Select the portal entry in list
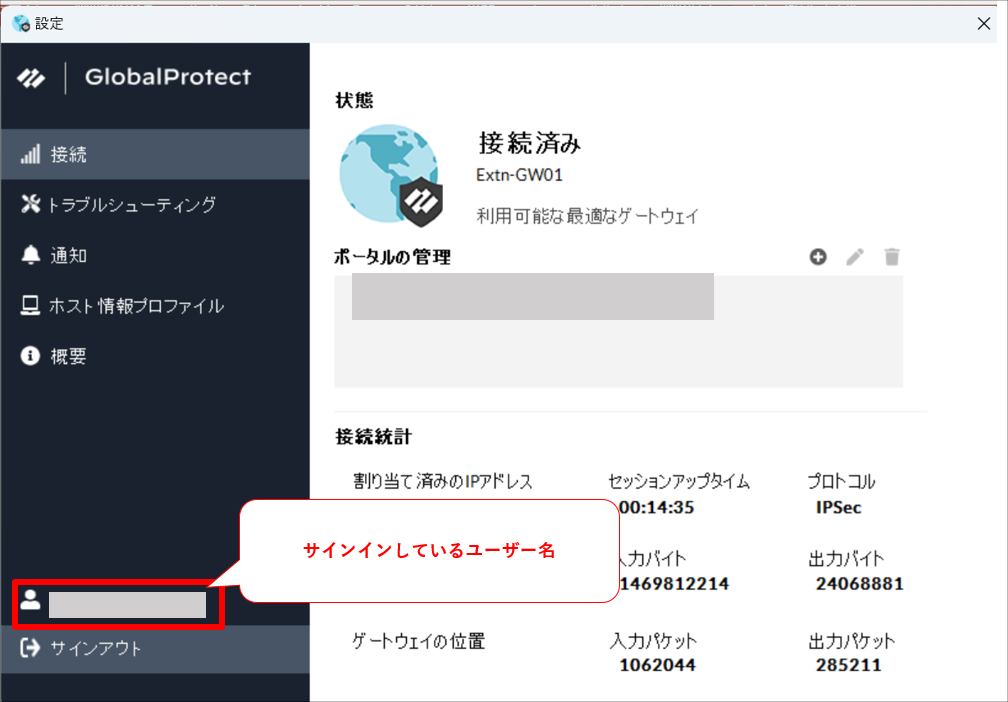Image resolution: width=1008 pixels, height=702 pixels. click(x=532, y=296)
